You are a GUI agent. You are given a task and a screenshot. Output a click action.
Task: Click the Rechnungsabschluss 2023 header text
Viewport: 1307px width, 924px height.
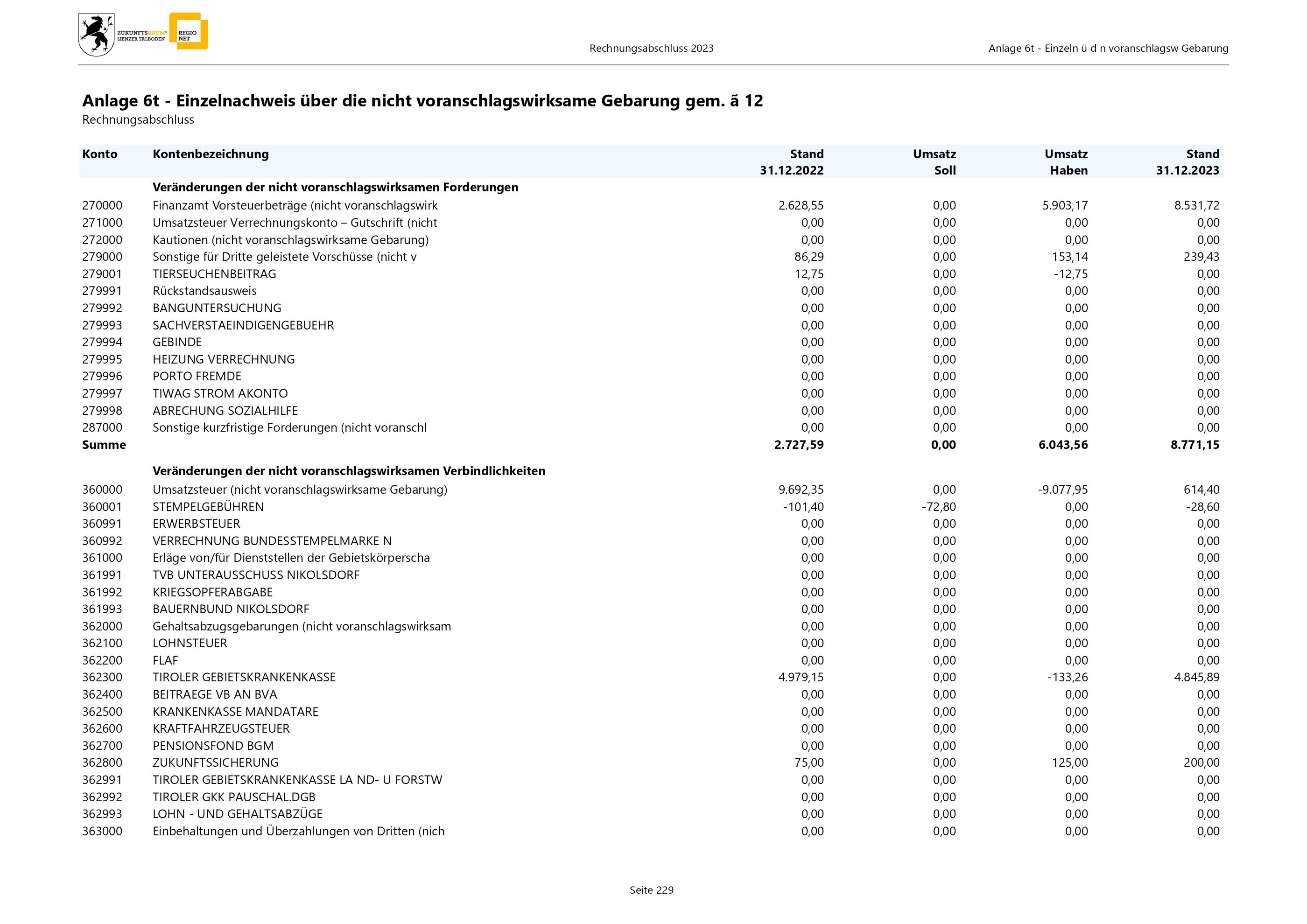click(x=651, y=49)
